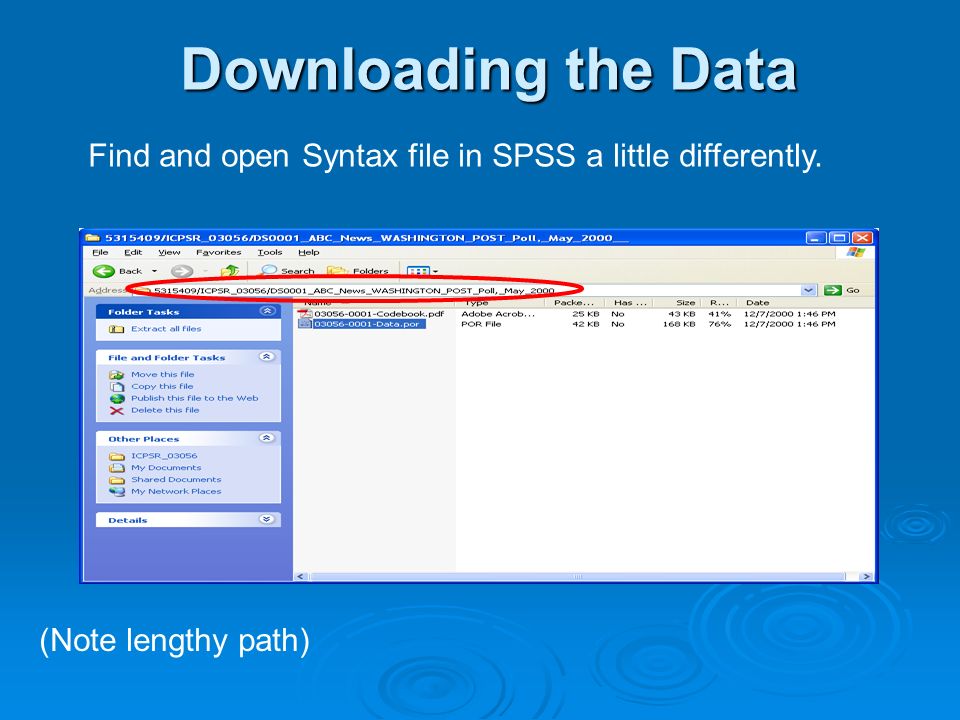Expand the Address bar dropdown arrow

click(x=809, y=290)
